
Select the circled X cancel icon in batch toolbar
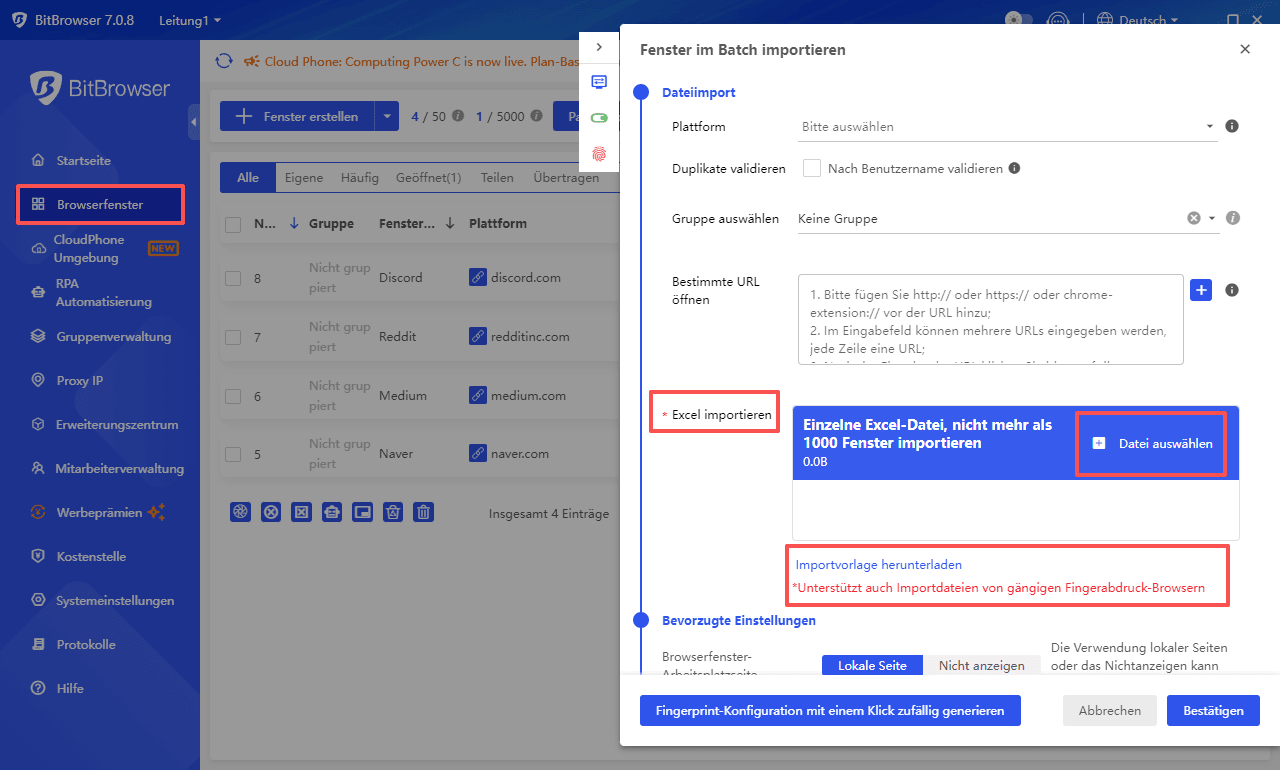pos(271,512)
